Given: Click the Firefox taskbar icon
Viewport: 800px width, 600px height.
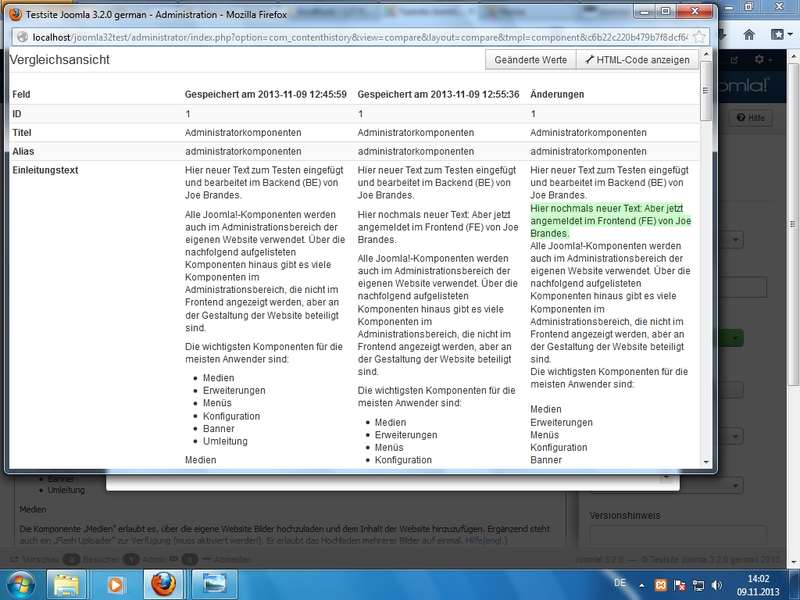Looking at the screenshot, I should (x=164, y=584).
